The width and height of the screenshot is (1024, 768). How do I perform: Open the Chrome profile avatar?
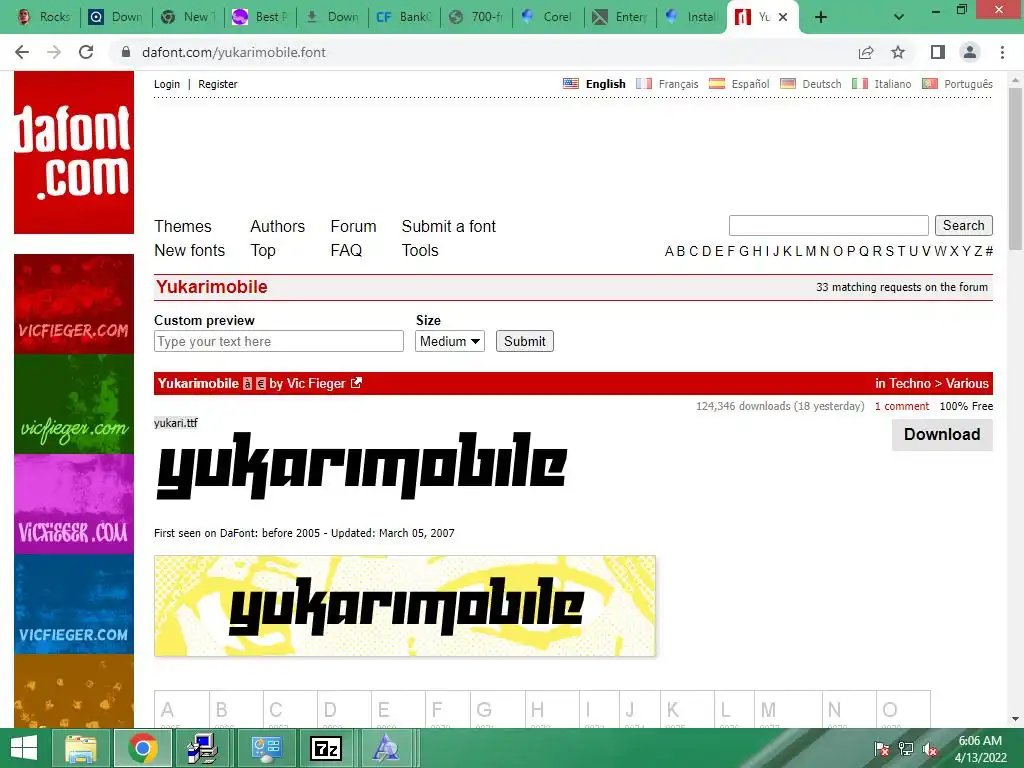[970, 52]
